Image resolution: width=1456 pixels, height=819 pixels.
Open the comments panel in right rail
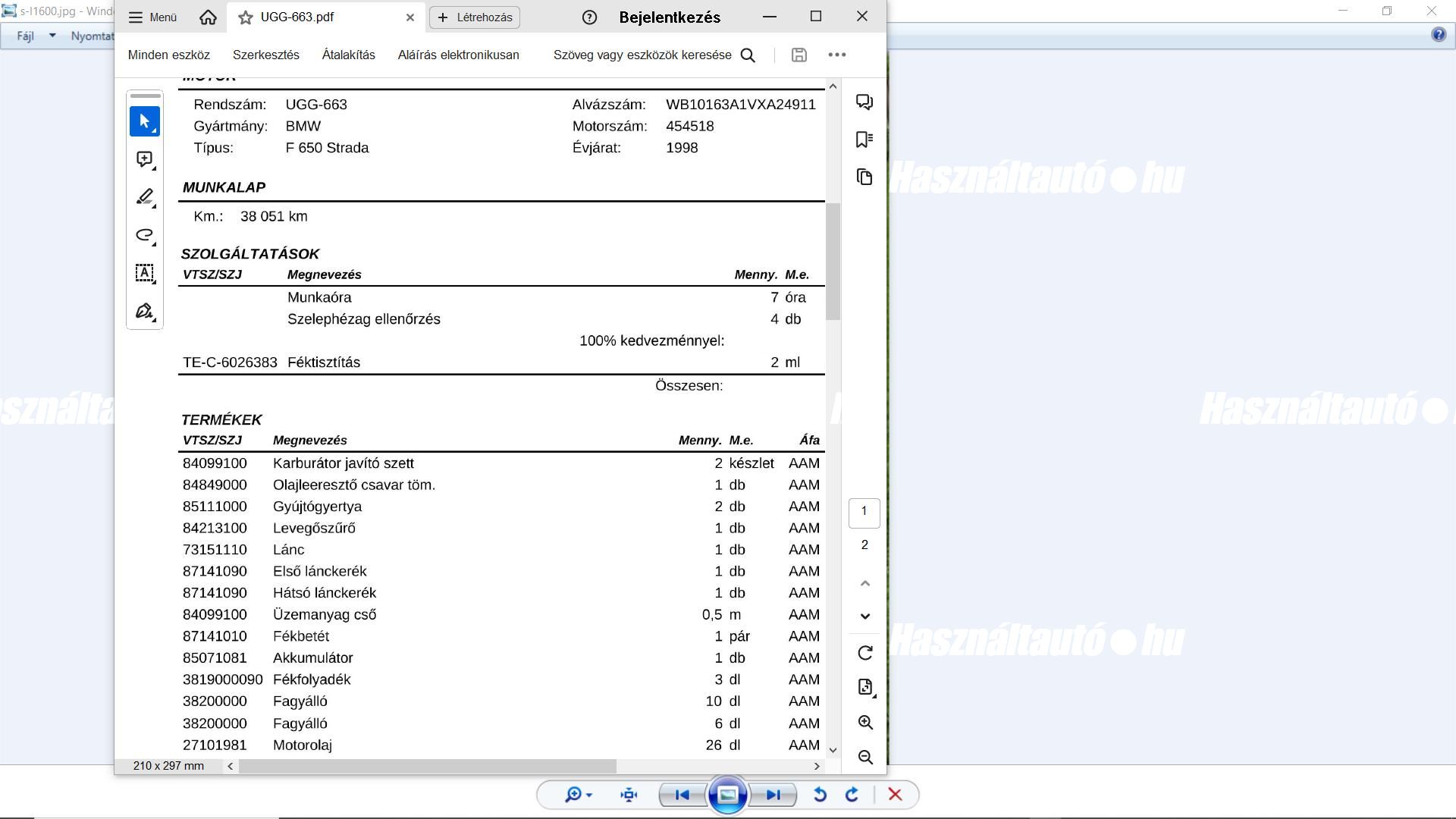click(x=864, y=102)
